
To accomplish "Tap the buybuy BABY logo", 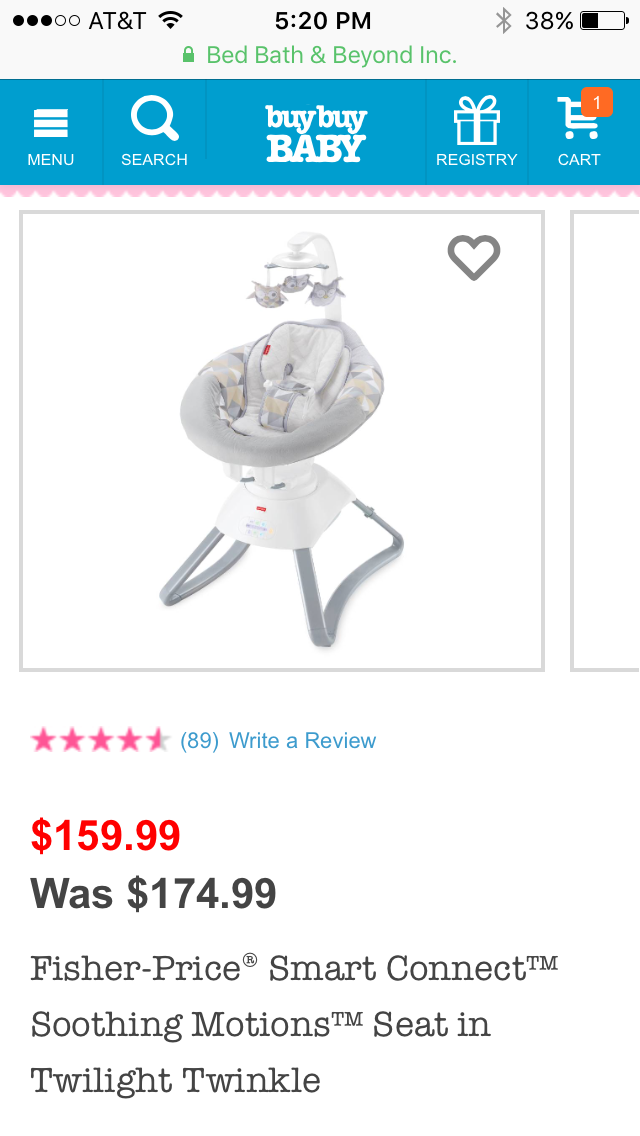I will point(316,133).
